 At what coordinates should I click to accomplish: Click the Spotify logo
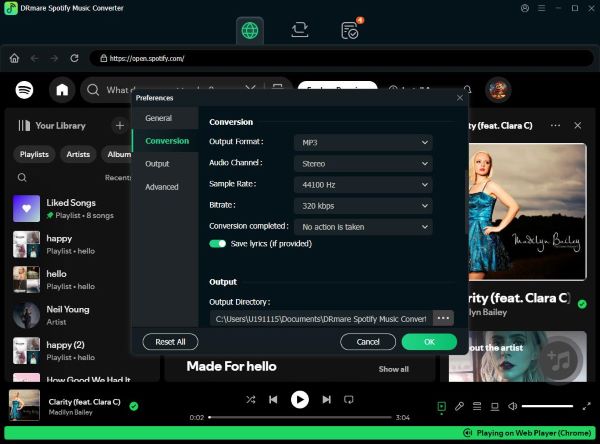coord(24,90)
